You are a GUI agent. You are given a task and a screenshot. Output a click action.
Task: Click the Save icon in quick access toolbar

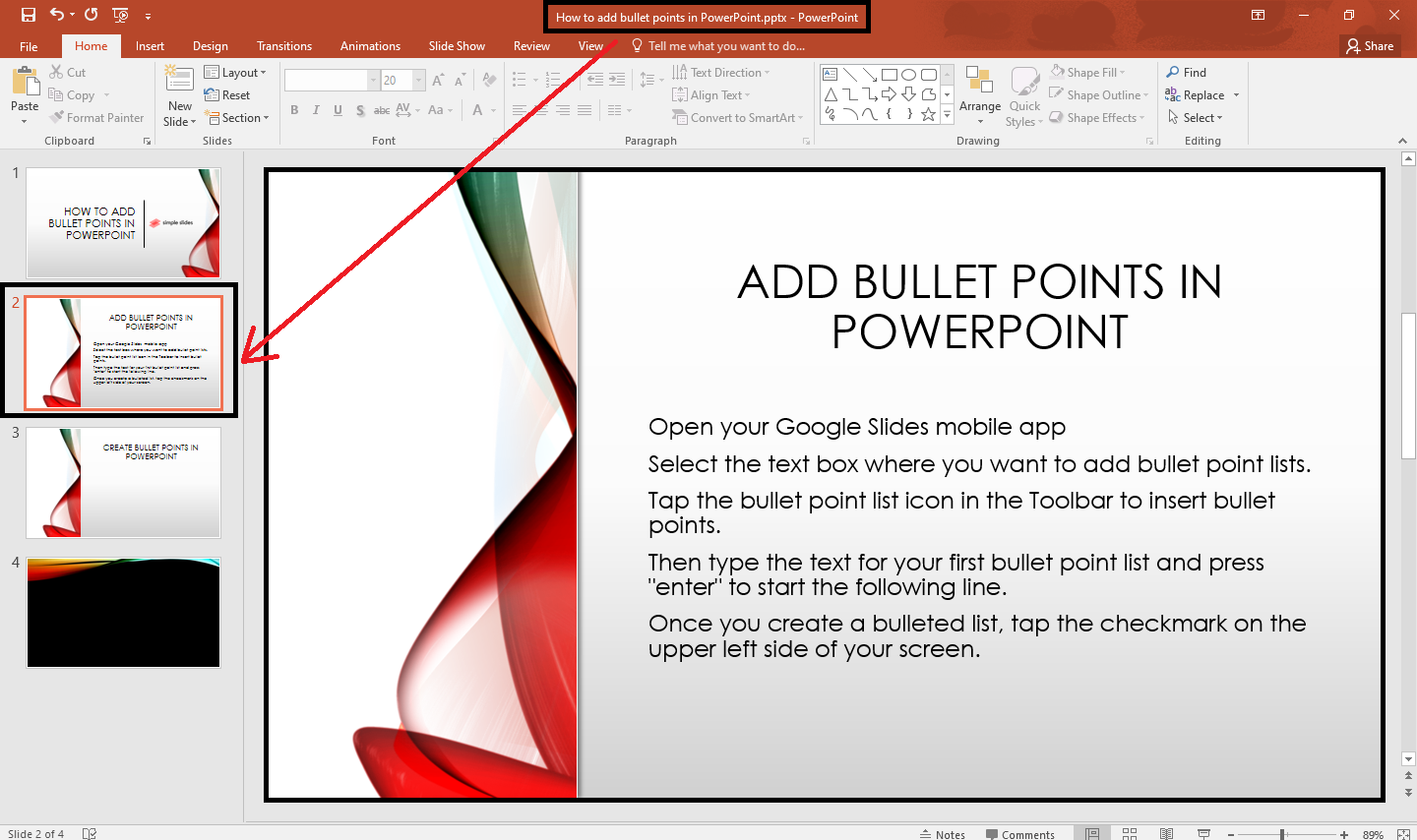(28, 15)
